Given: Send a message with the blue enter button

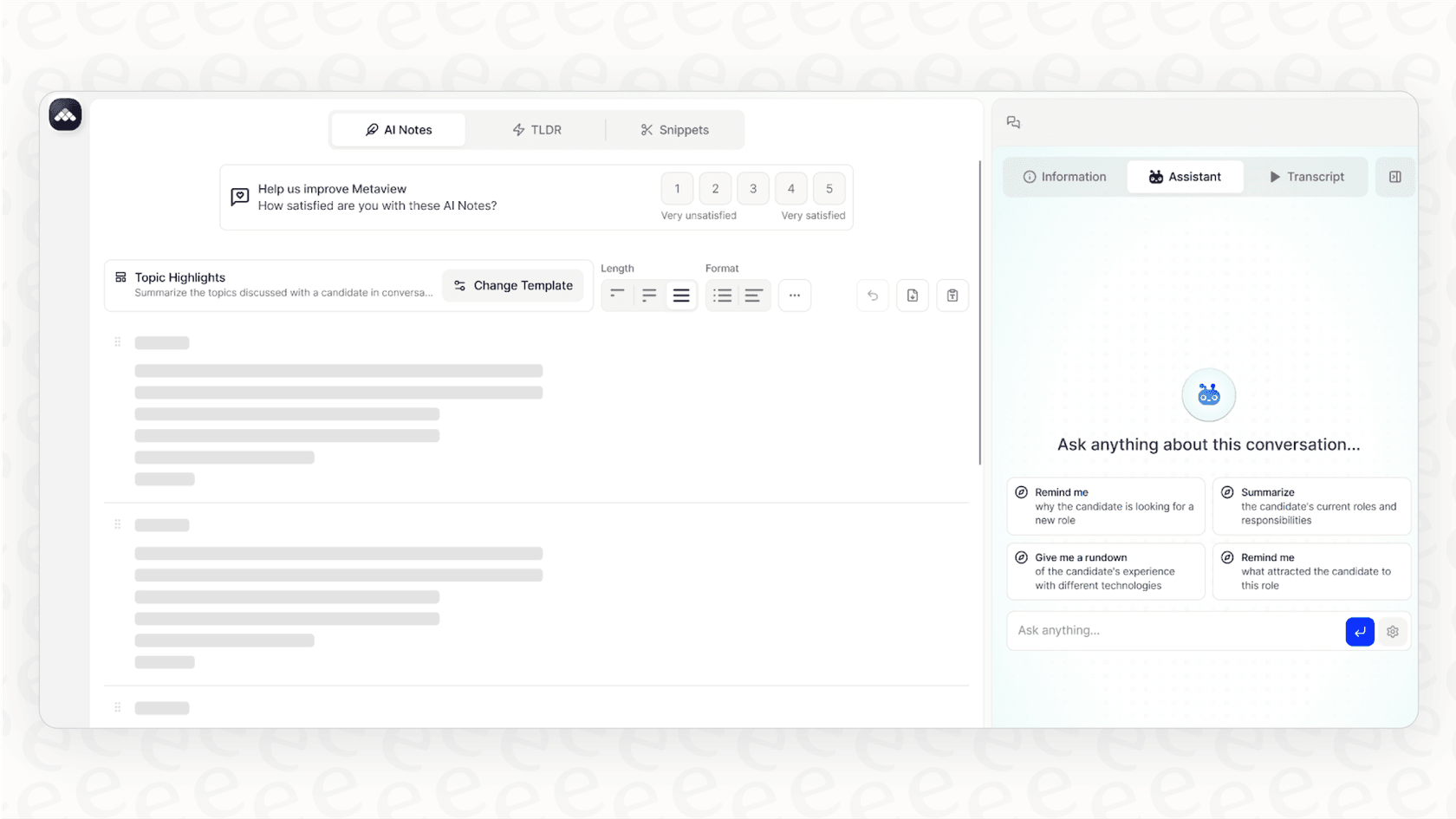Looking at the screenshot, I should point(1359,631).
